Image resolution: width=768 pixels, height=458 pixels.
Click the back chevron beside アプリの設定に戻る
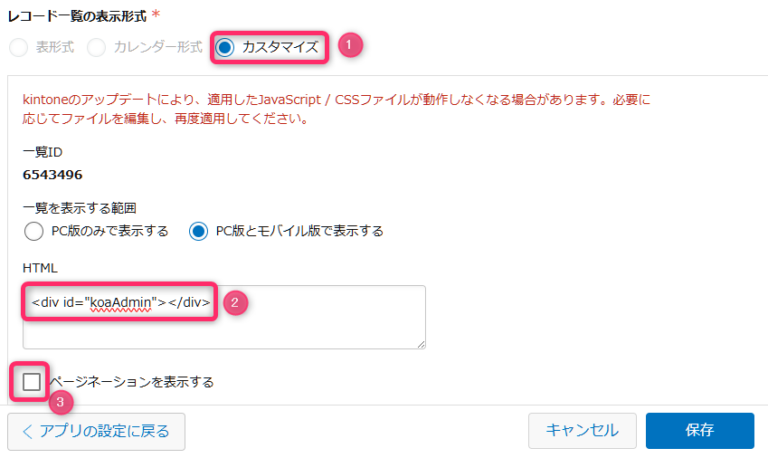[26, 431]
